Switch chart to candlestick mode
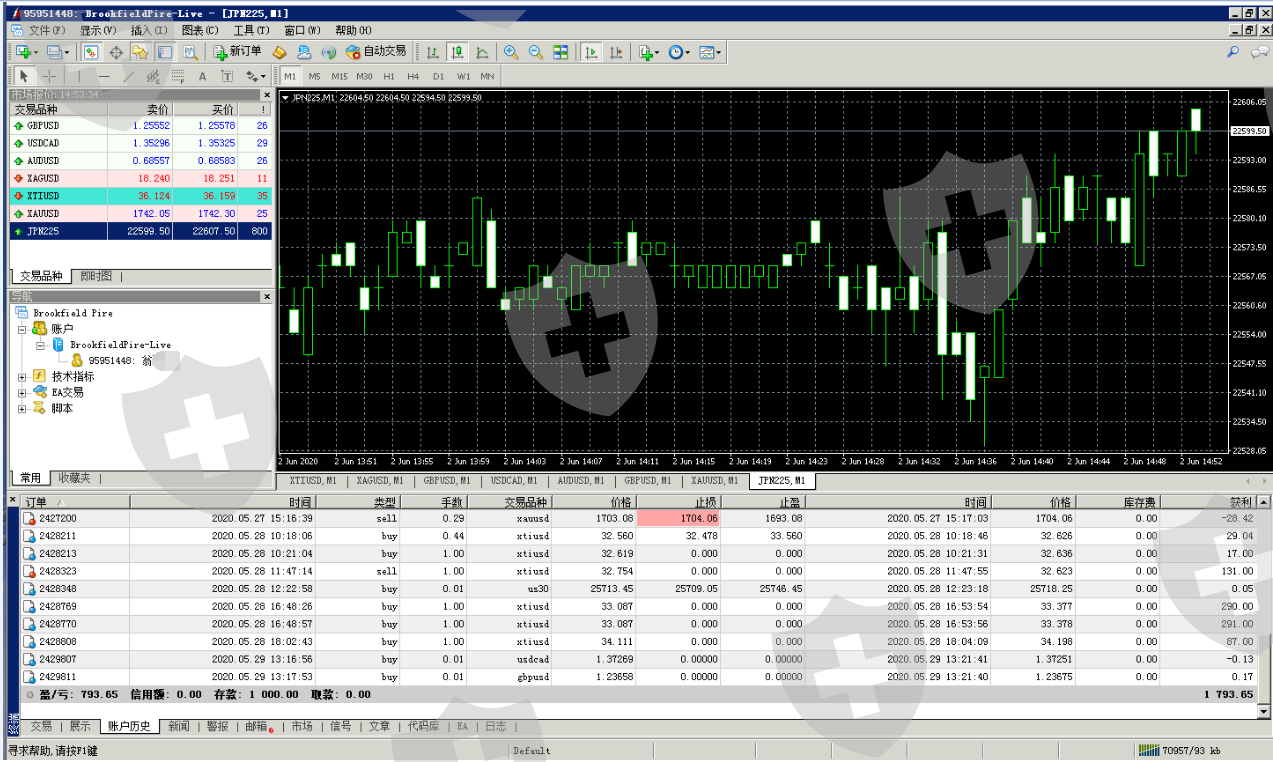 click(457, 52)
